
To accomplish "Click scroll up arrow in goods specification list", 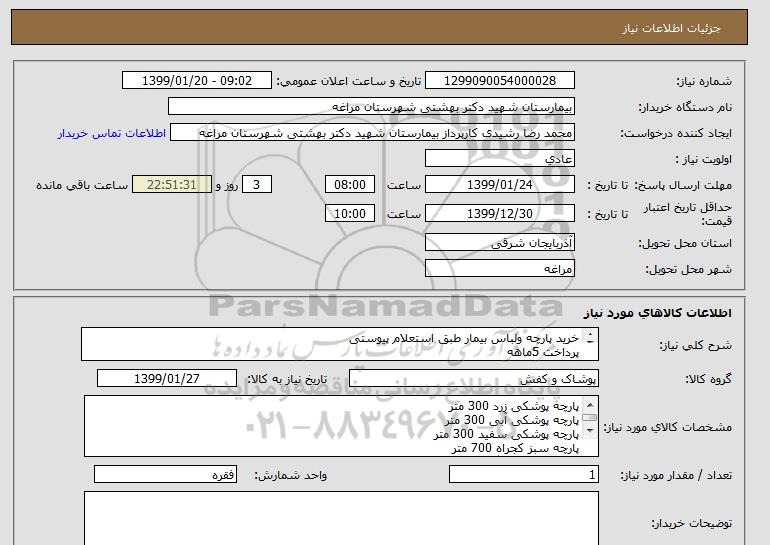I will [x=590, y=405].
